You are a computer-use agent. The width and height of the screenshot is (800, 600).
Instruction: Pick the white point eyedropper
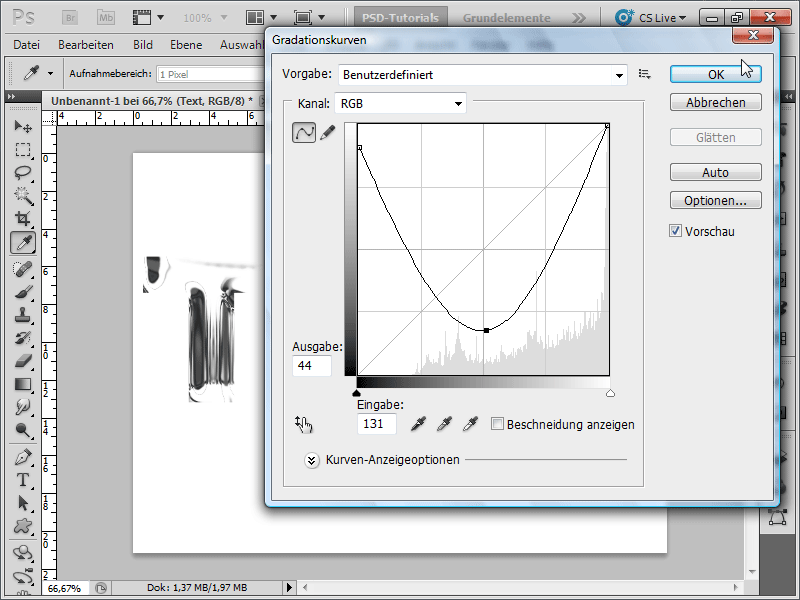(470, 423)
